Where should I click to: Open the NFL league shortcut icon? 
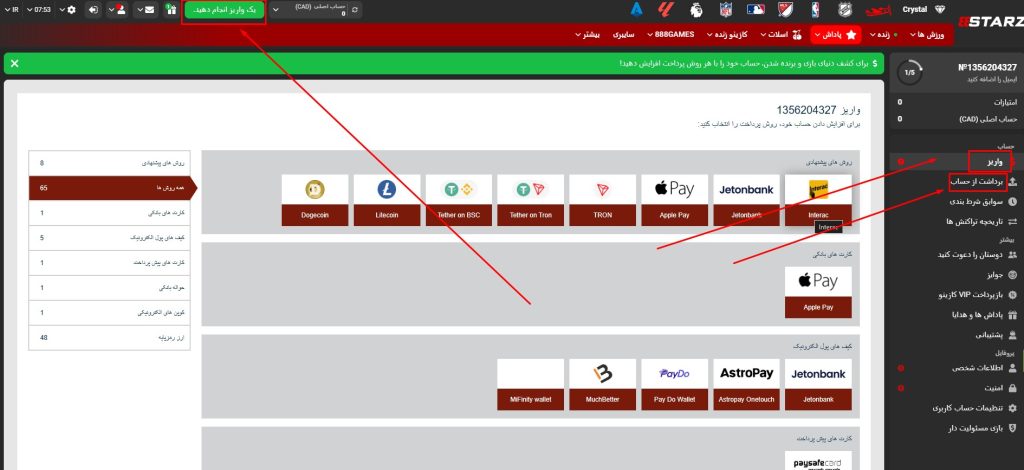click(x=726, y=10)
